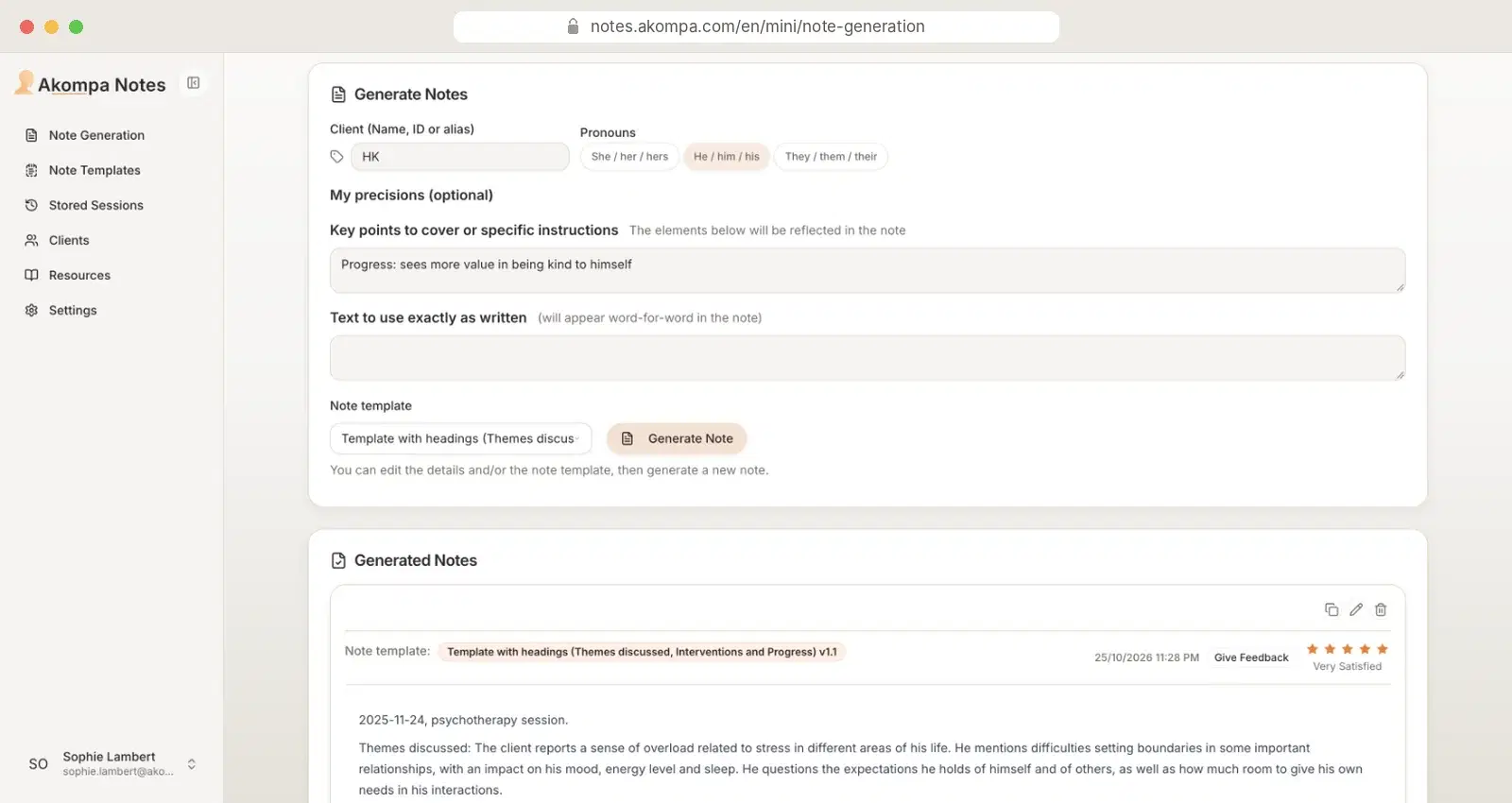The image size is (1512, 803).
Task: Click the Generated Notes heading icon
Action: 338,560
